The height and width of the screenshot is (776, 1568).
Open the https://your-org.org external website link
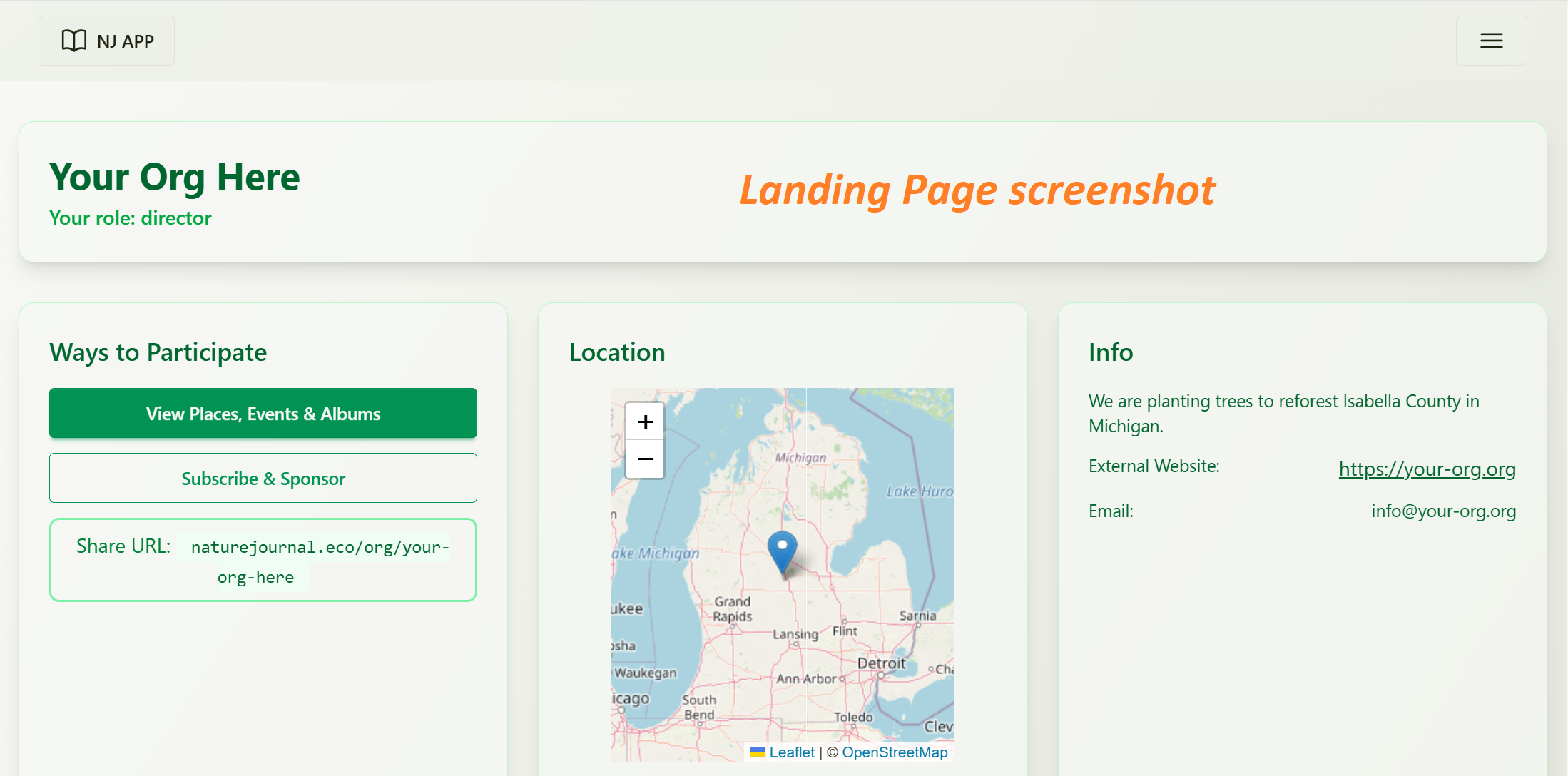(1427, 469)
